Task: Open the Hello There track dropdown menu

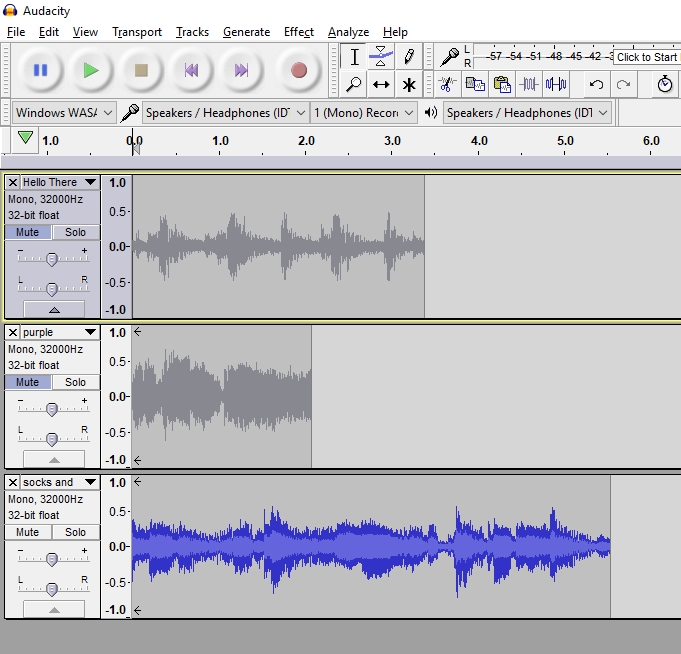Action: click(x=90, y=182)
